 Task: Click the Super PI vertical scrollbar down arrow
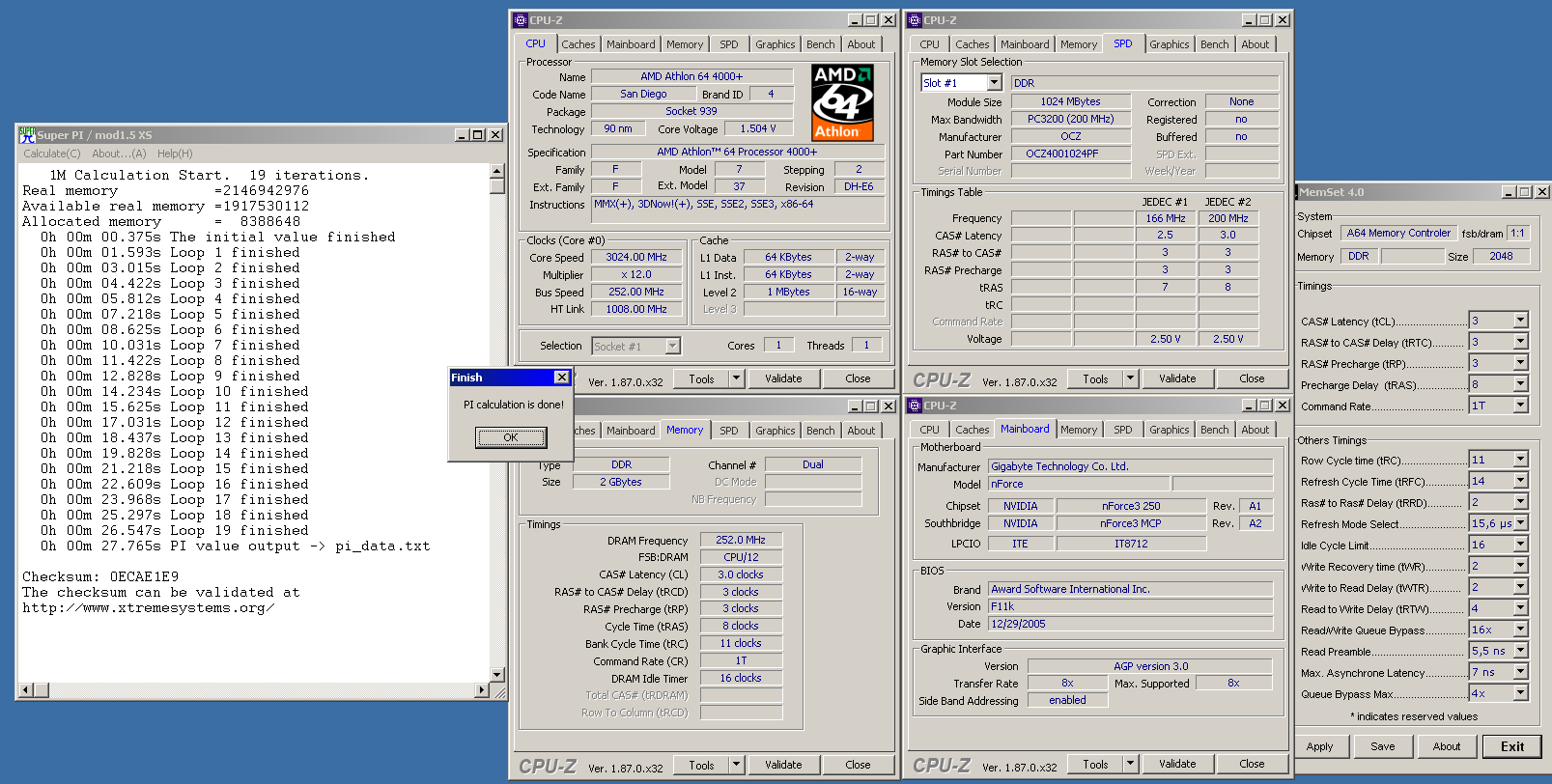497,675
